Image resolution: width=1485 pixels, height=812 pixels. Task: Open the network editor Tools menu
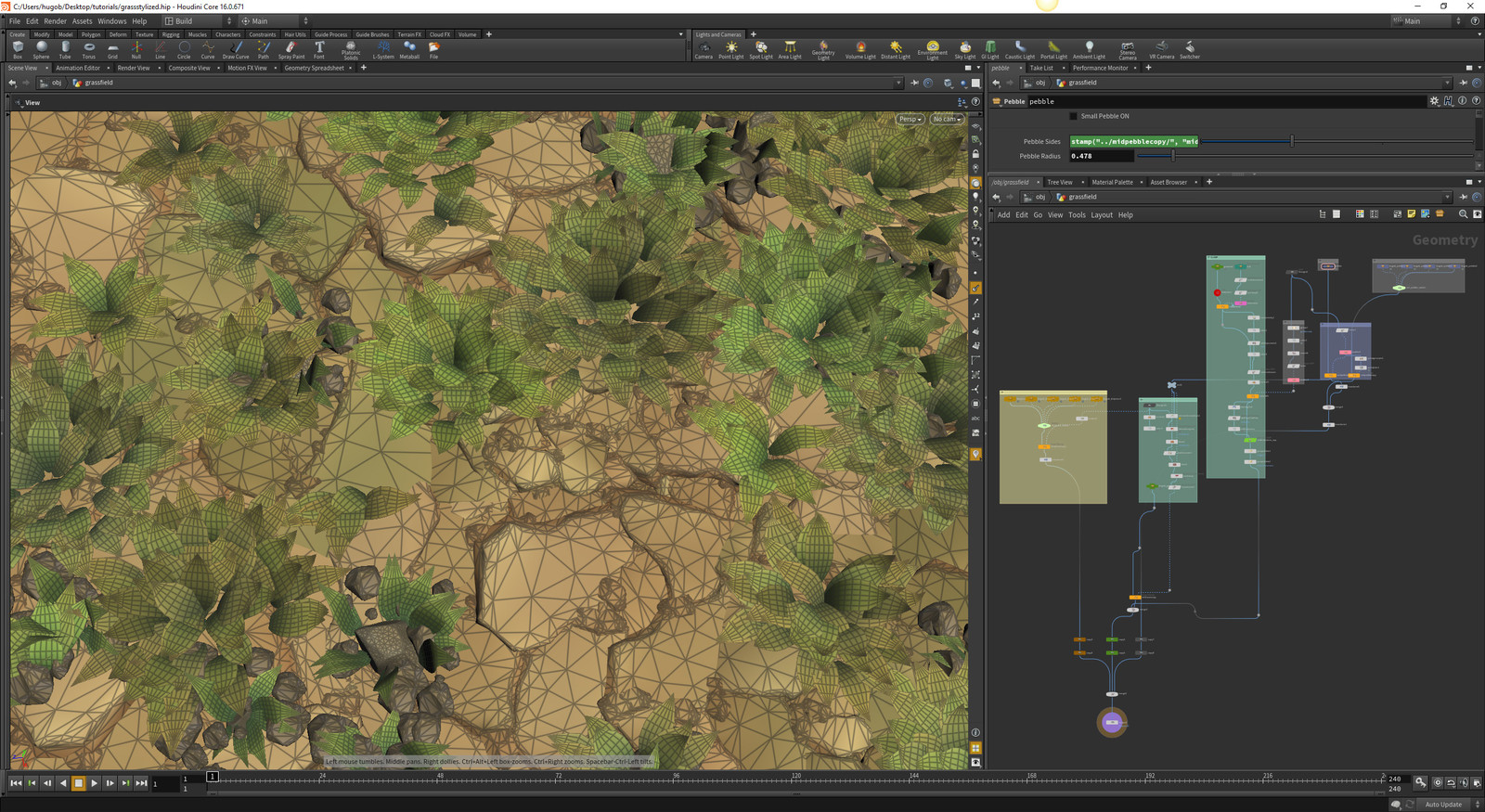coord(1077,214)
